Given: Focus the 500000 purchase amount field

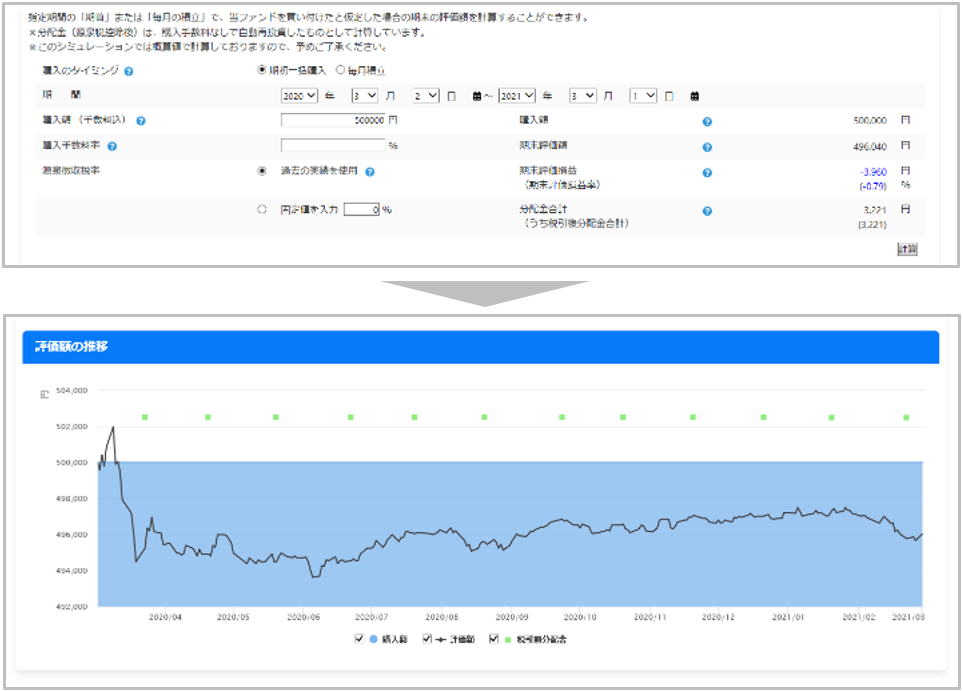Looking at the screenshot, I should [333, 120].
